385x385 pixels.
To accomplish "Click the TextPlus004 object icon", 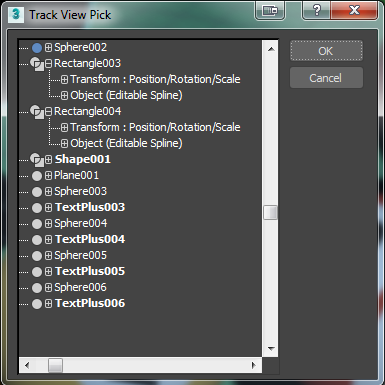I will [x=37, y=240].
